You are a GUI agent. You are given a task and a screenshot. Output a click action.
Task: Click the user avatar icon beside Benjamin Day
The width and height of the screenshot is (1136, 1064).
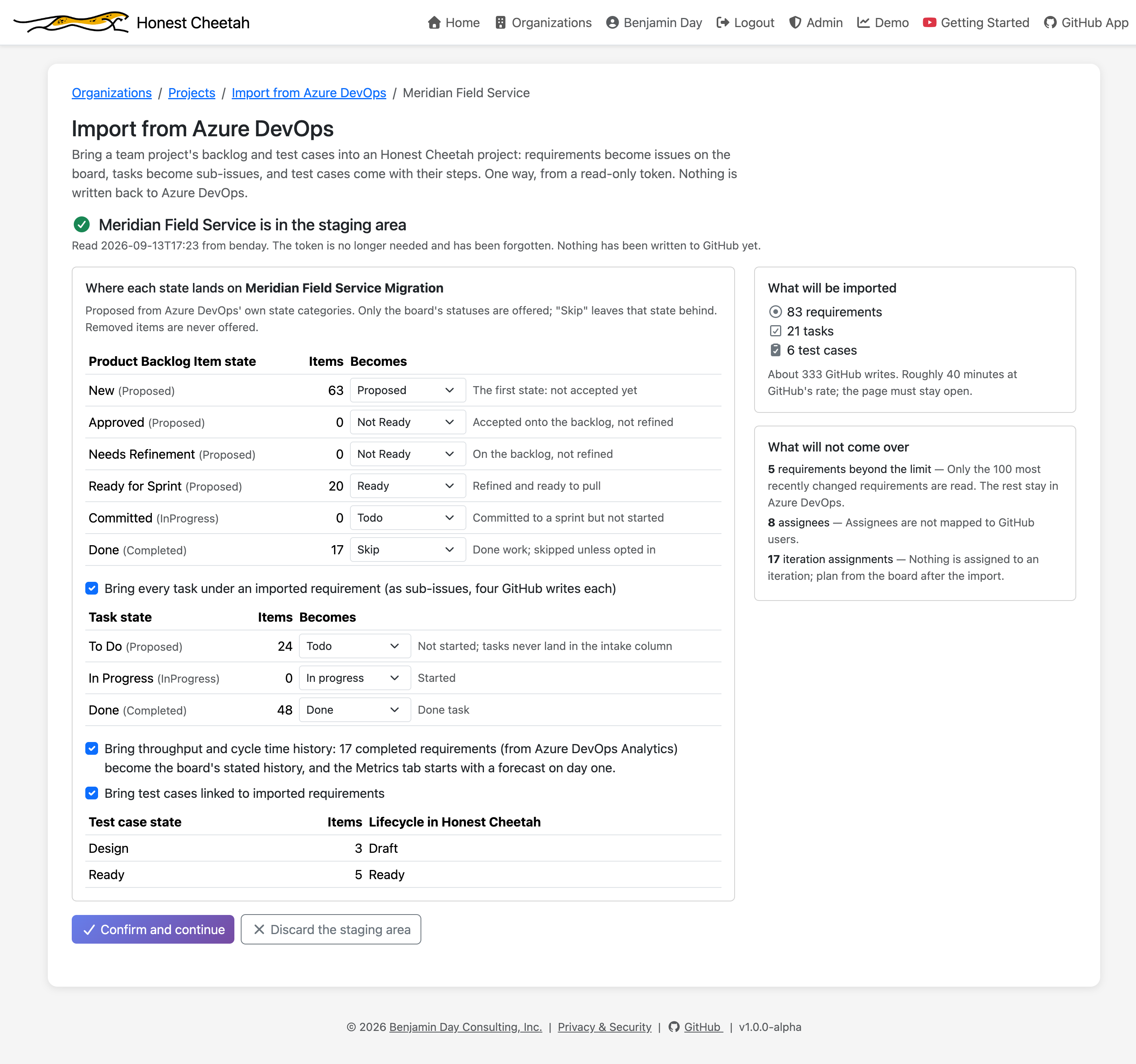pos(613,23)
